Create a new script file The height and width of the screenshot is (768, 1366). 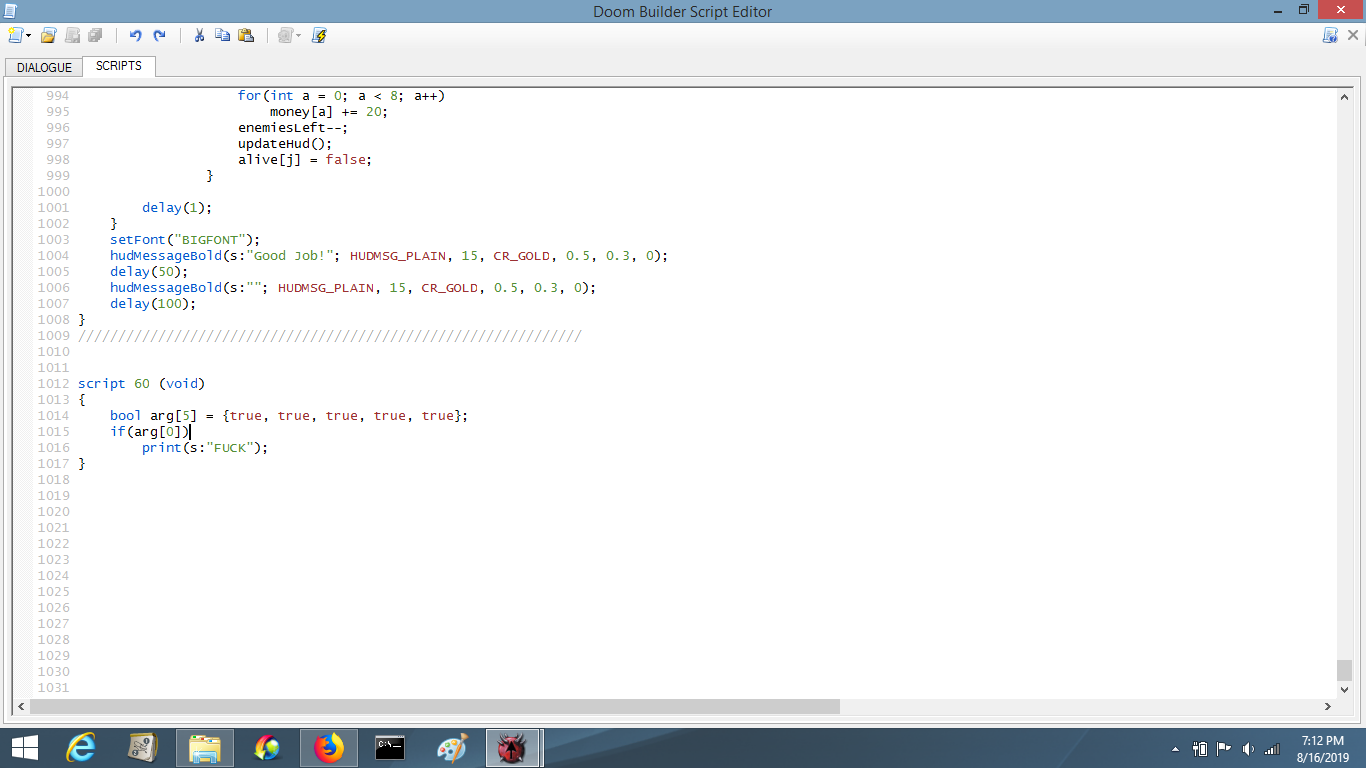point(15,35)
